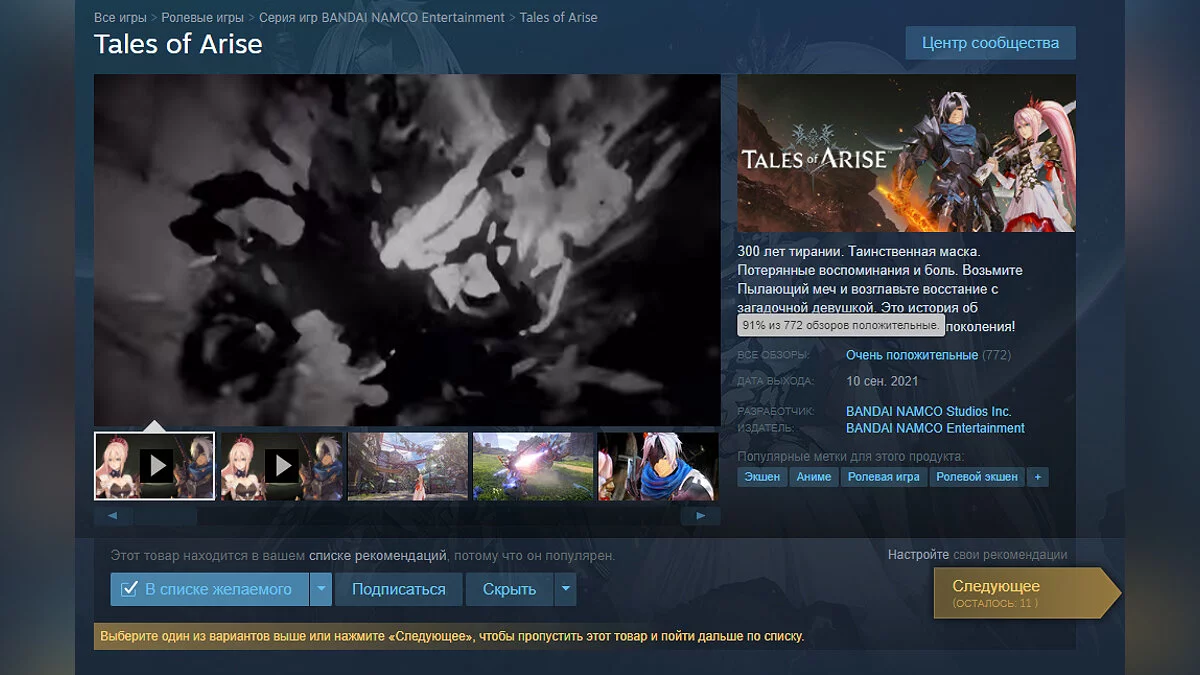Viewport: 1200px width, 675px height.
Task: Select the 'Ролевой экшен' tag
Action: pos(976,477)
